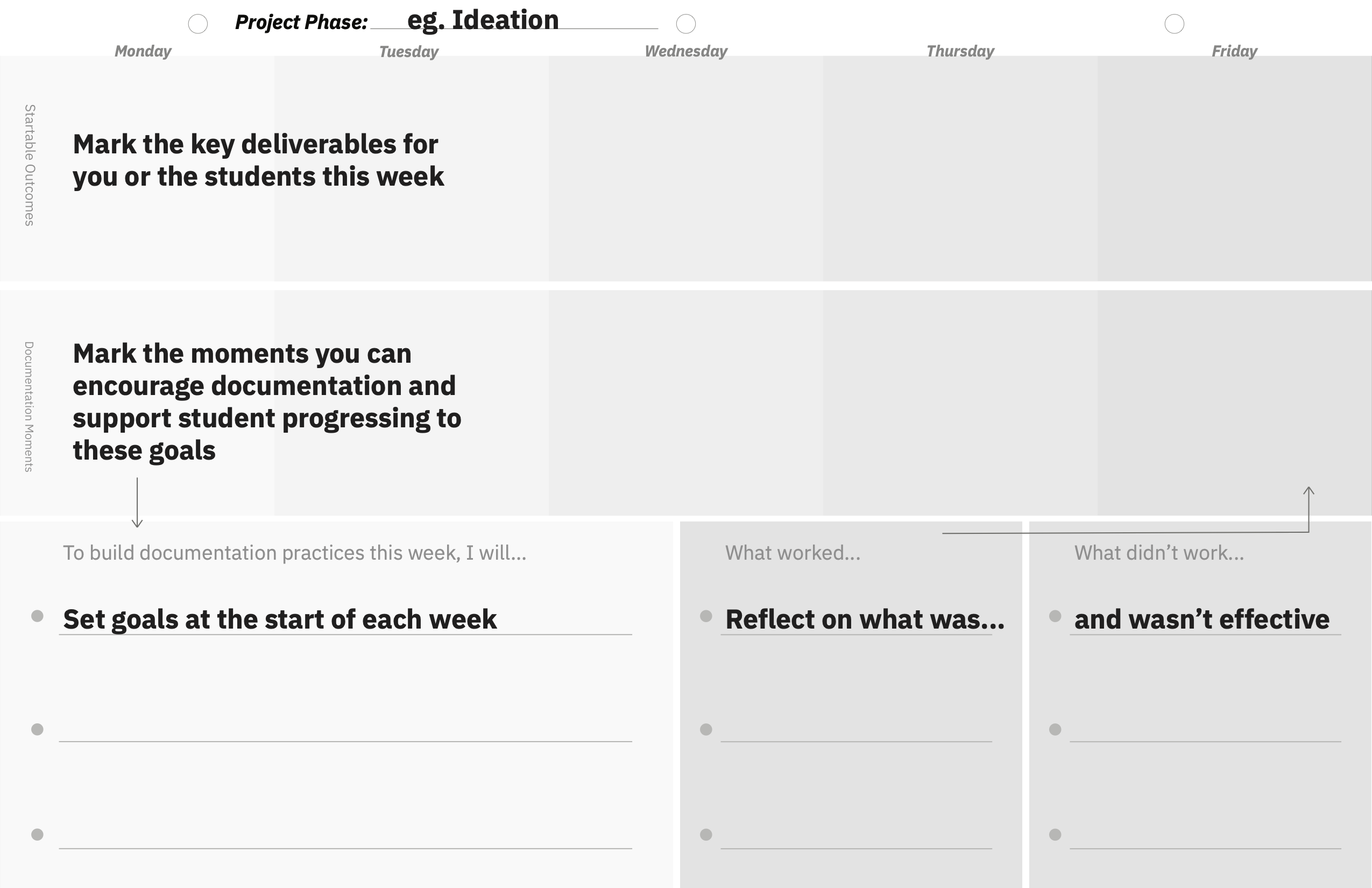Click the Project Phase 'eg. Ideation' field
Image resolution: width=1372 pixels, height=888 pixels.
tap(514, 20)
